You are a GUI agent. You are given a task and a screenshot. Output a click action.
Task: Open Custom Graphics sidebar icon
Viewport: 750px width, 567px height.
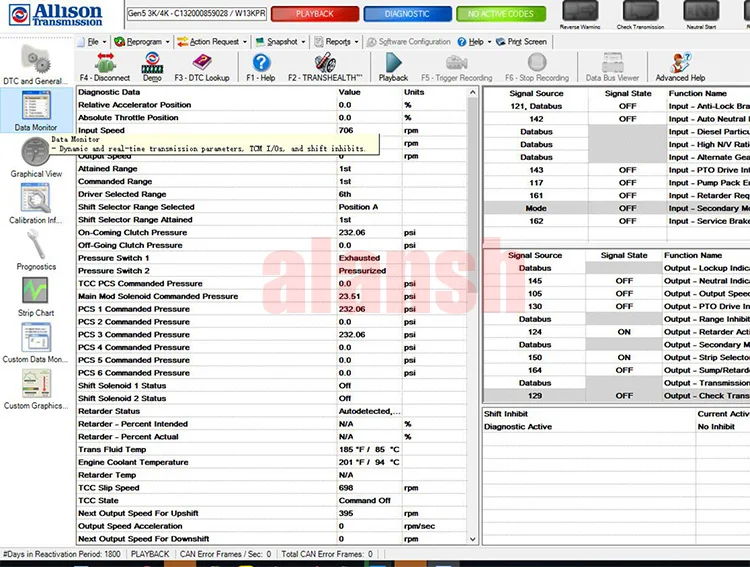(x=36, y=384)
